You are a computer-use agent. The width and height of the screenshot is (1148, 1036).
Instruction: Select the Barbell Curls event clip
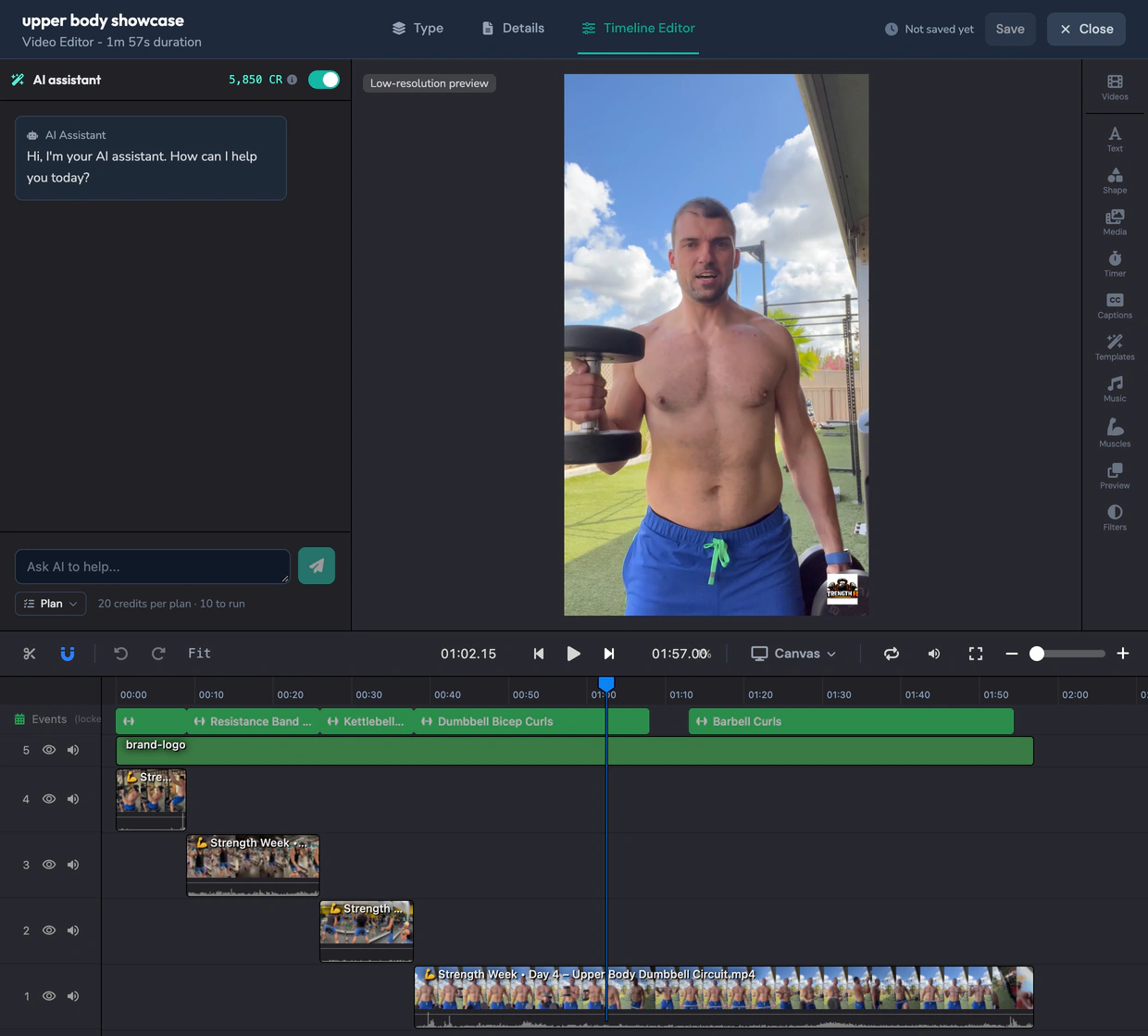click(x=851, y=721)
